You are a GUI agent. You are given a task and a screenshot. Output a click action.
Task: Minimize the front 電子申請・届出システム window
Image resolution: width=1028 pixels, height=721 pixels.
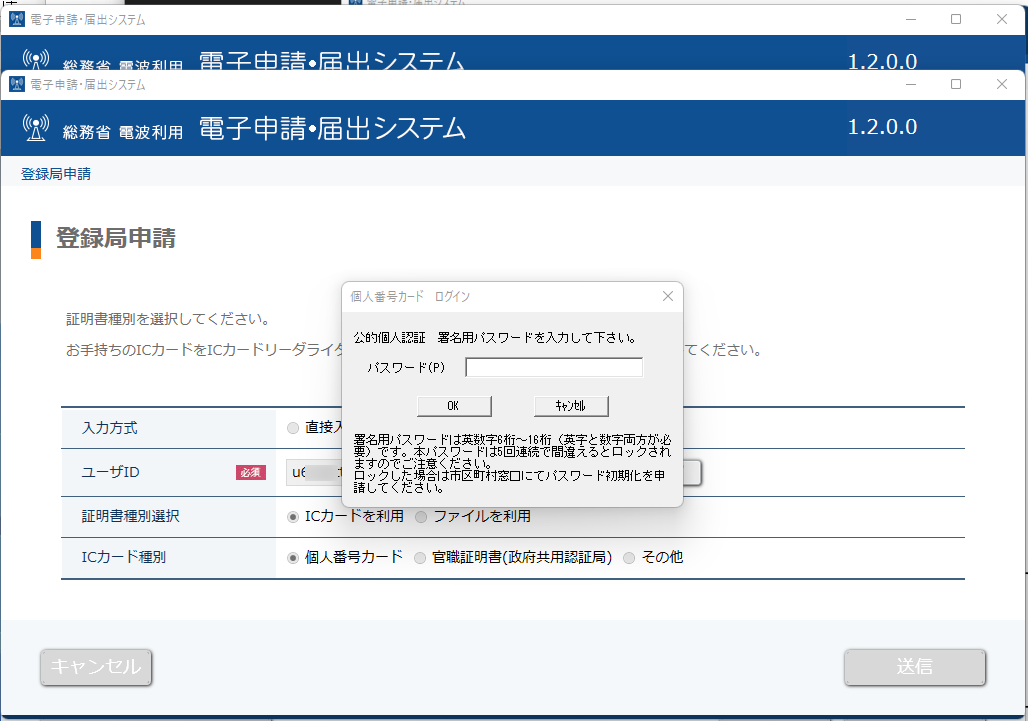(x=911, y=85)
